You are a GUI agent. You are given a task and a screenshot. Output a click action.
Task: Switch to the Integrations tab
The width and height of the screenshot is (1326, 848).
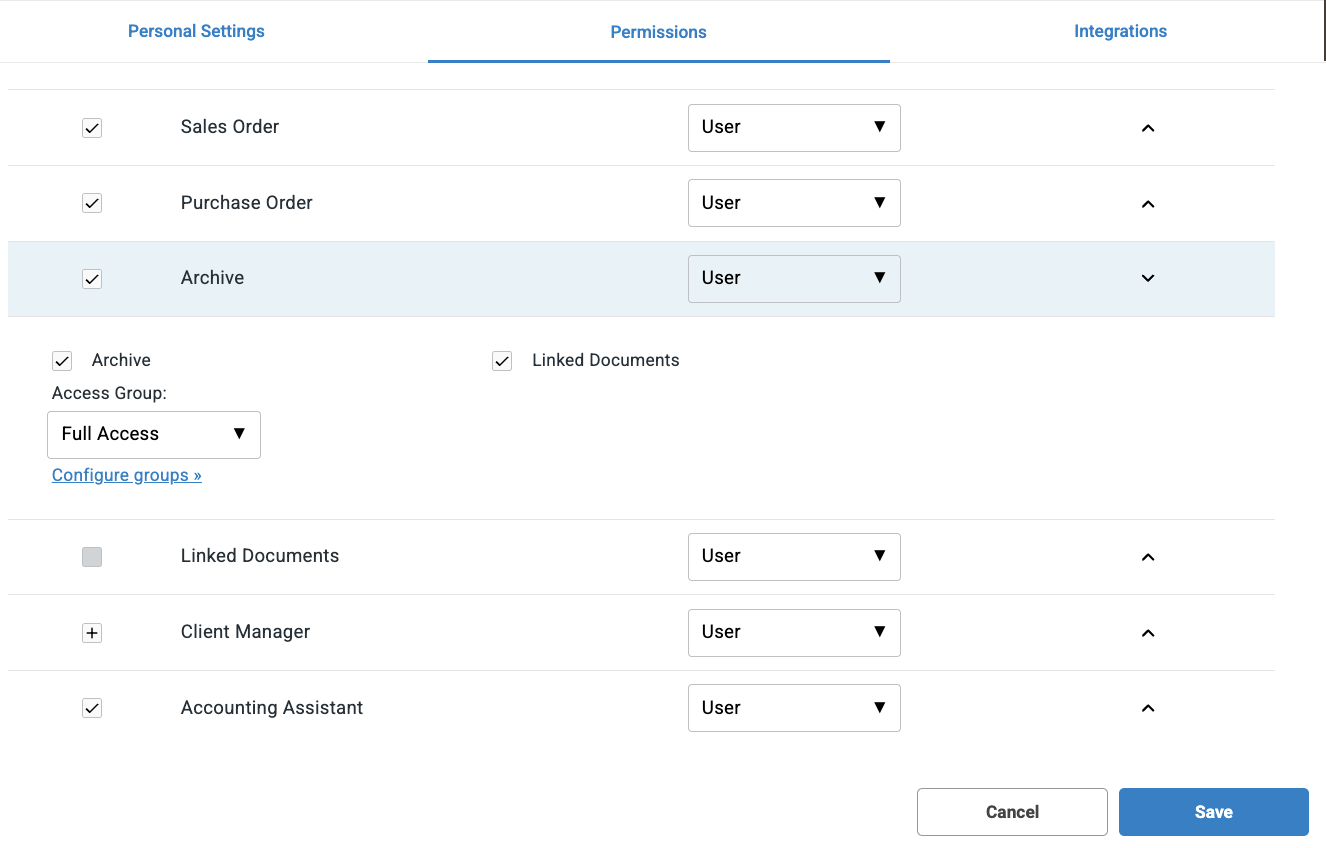1120,31
